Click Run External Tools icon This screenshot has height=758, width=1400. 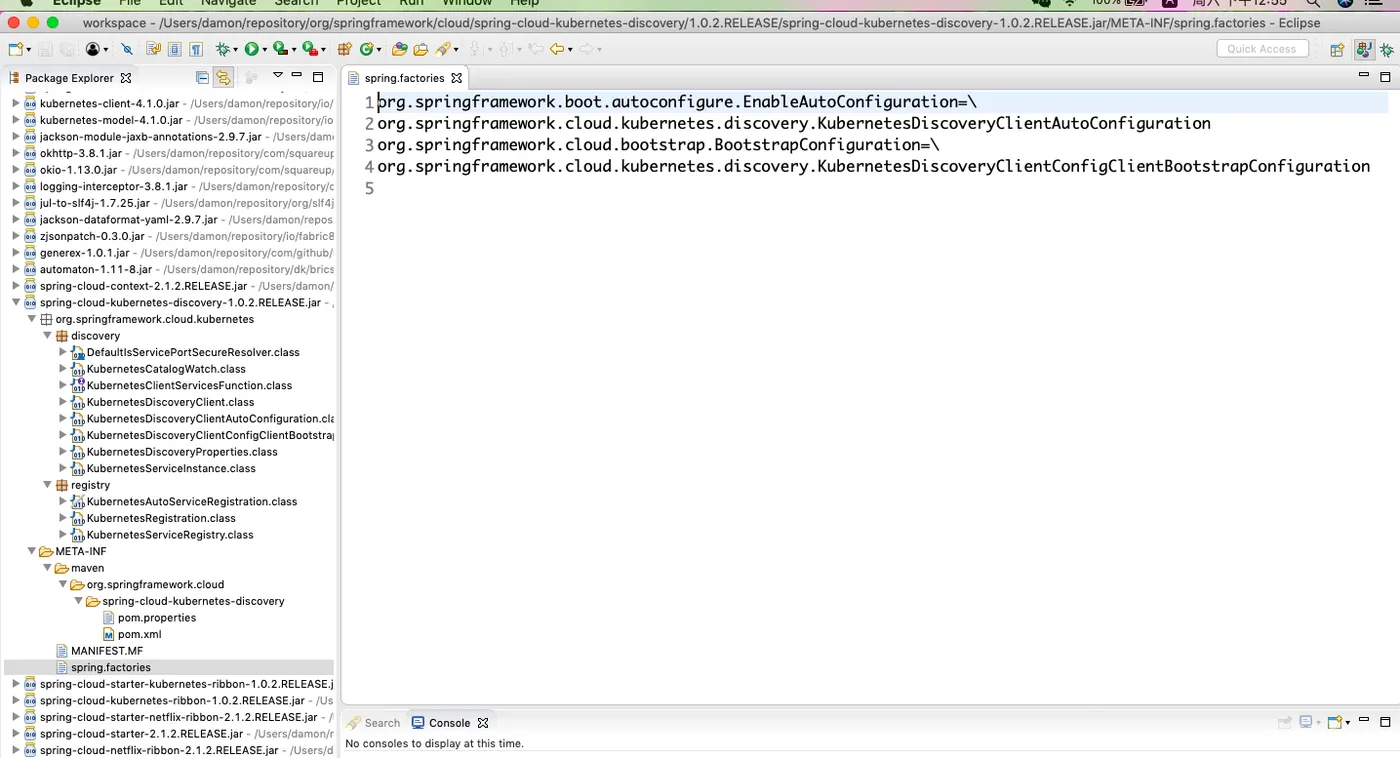point(309,49)
